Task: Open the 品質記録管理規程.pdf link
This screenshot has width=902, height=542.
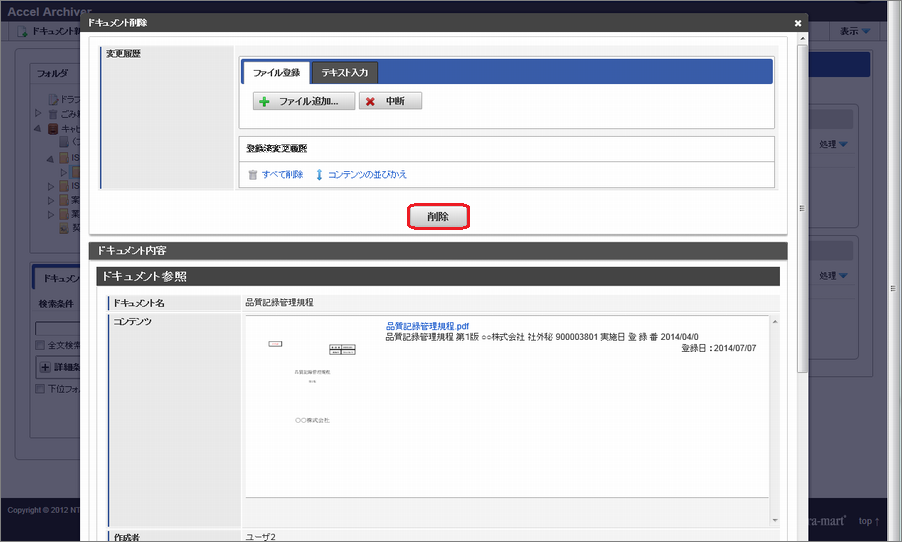Action: tap(427, 326)
